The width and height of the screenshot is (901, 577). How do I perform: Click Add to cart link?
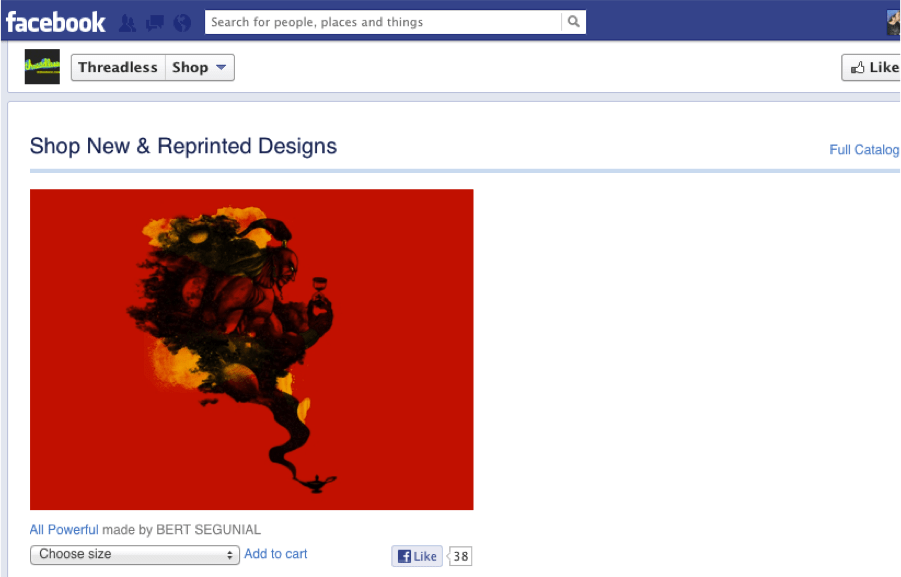click(276, 554)
